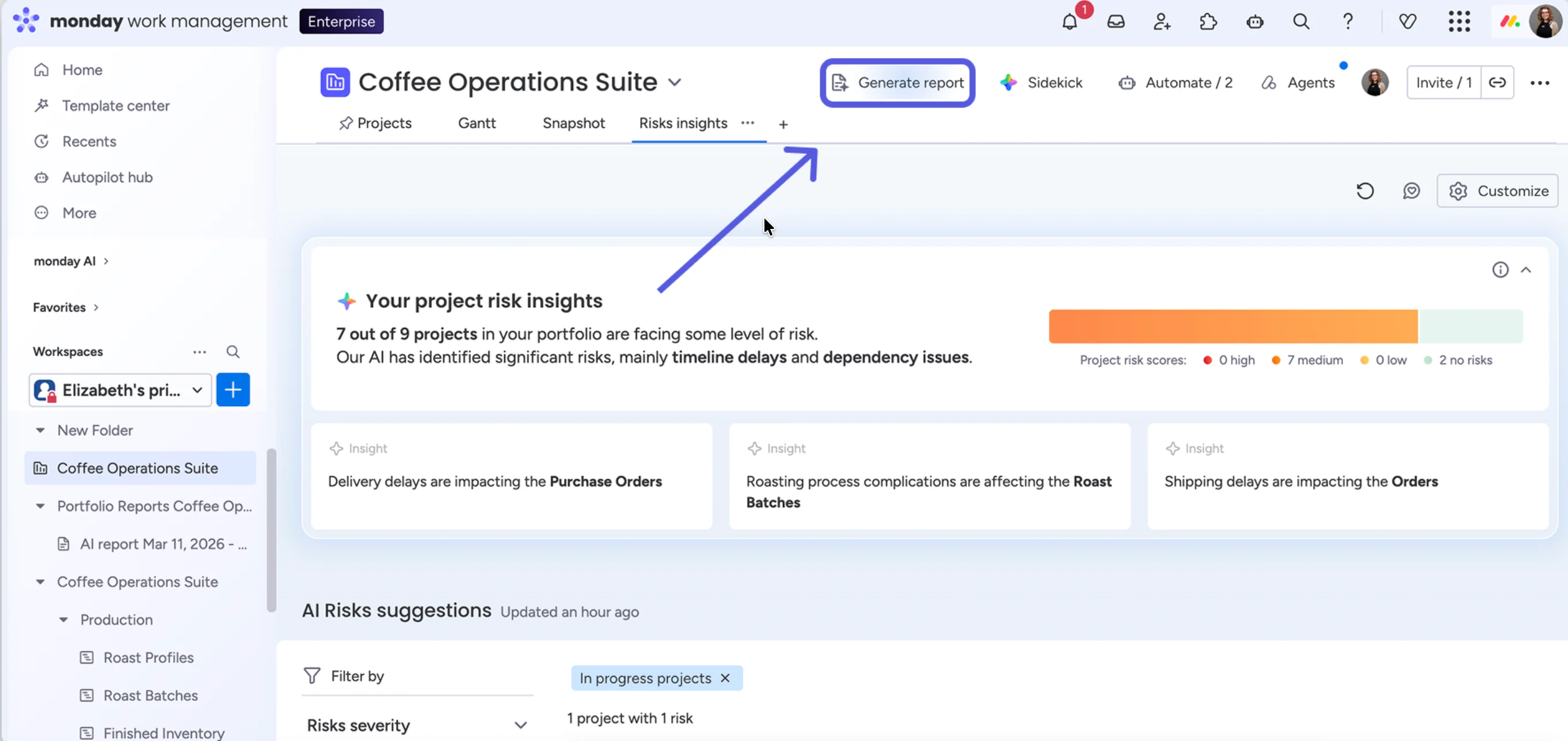
Task: Open the help question mark icon
Action: click(x=1348, y=22)
